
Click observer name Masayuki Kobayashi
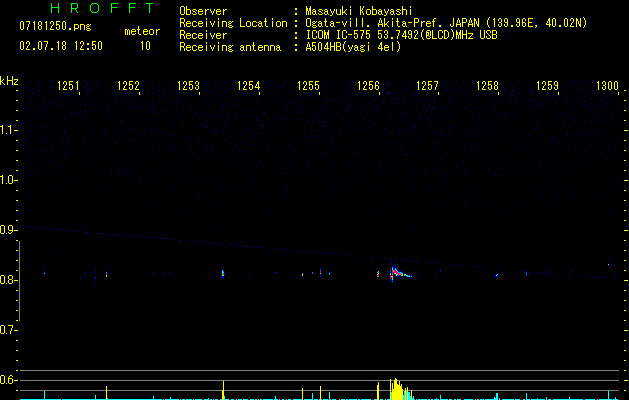[x=359, y=11]
